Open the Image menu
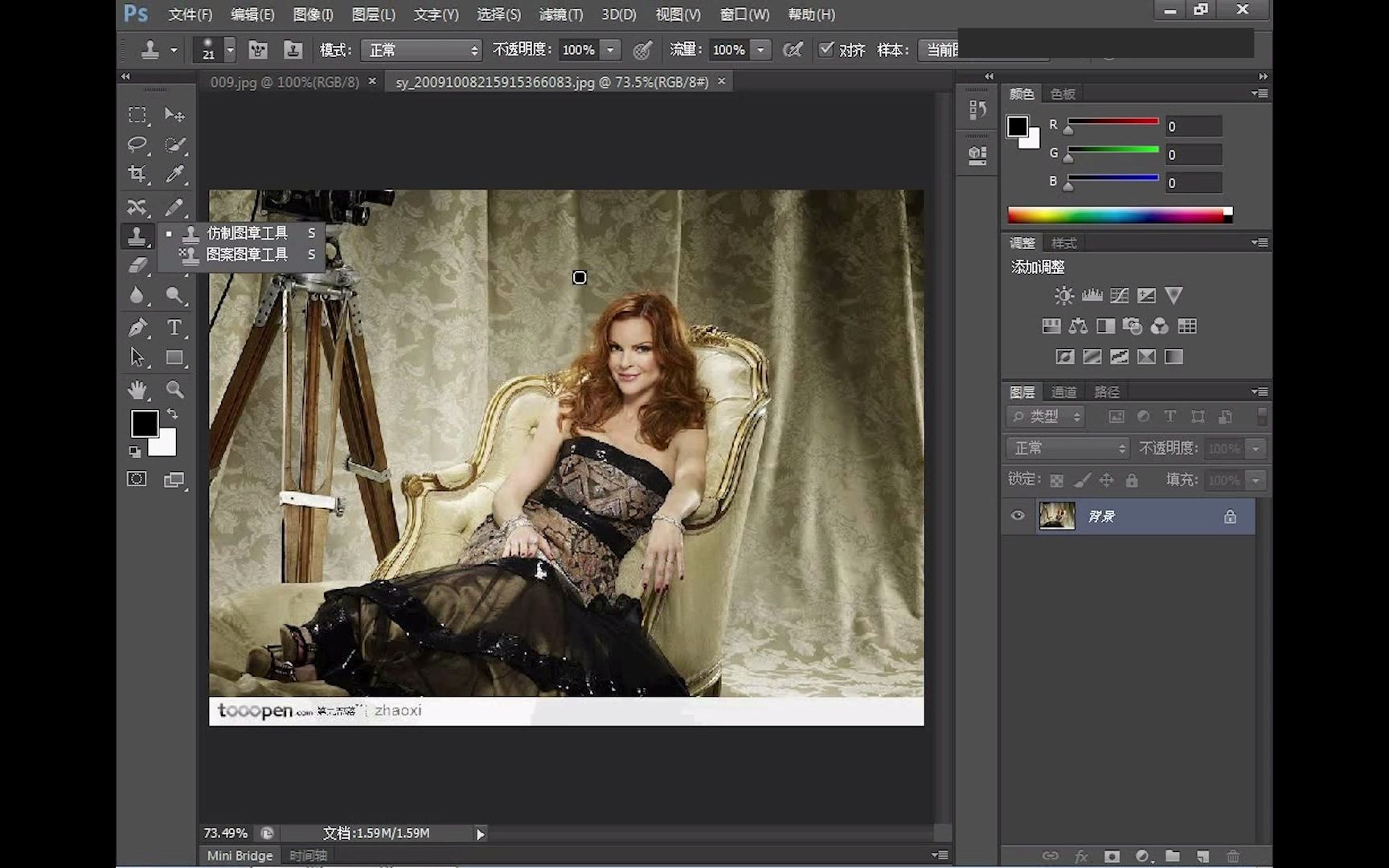1389x868 pixels. (x=313, y=14)
